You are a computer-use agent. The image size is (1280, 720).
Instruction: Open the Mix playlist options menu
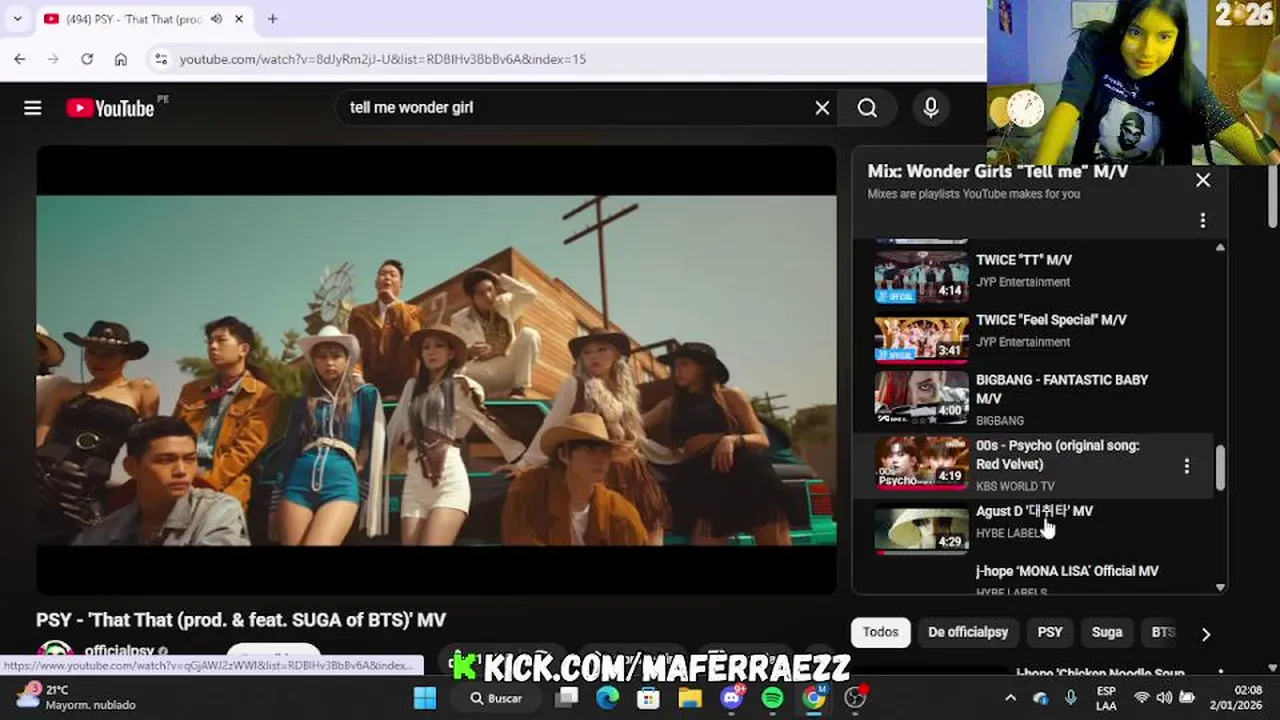tap(1203, 220)
